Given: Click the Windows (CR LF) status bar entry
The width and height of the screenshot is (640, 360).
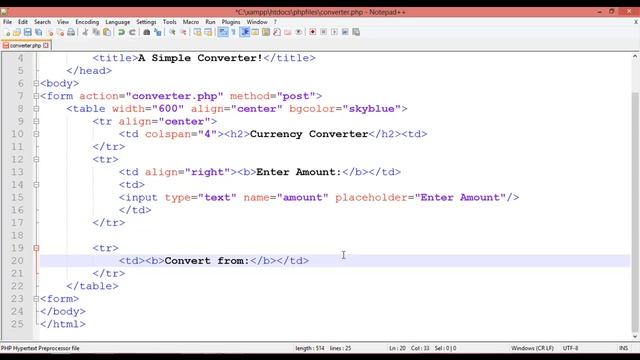Looking at the screenshot, I should click(x=532, y=348).
